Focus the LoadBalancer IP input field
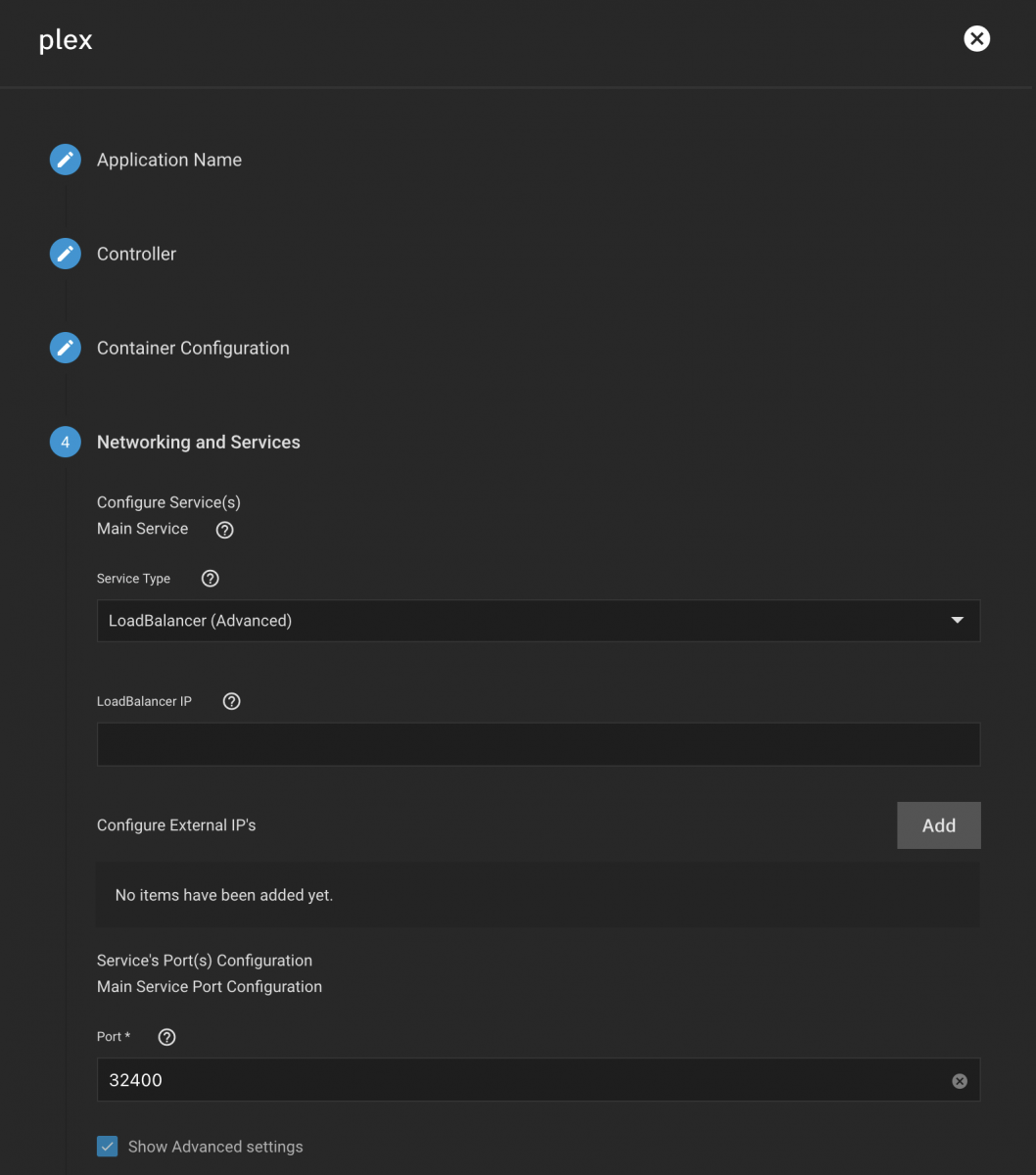This screenshot has width=1036, height=1175. (x=538, y=744)
